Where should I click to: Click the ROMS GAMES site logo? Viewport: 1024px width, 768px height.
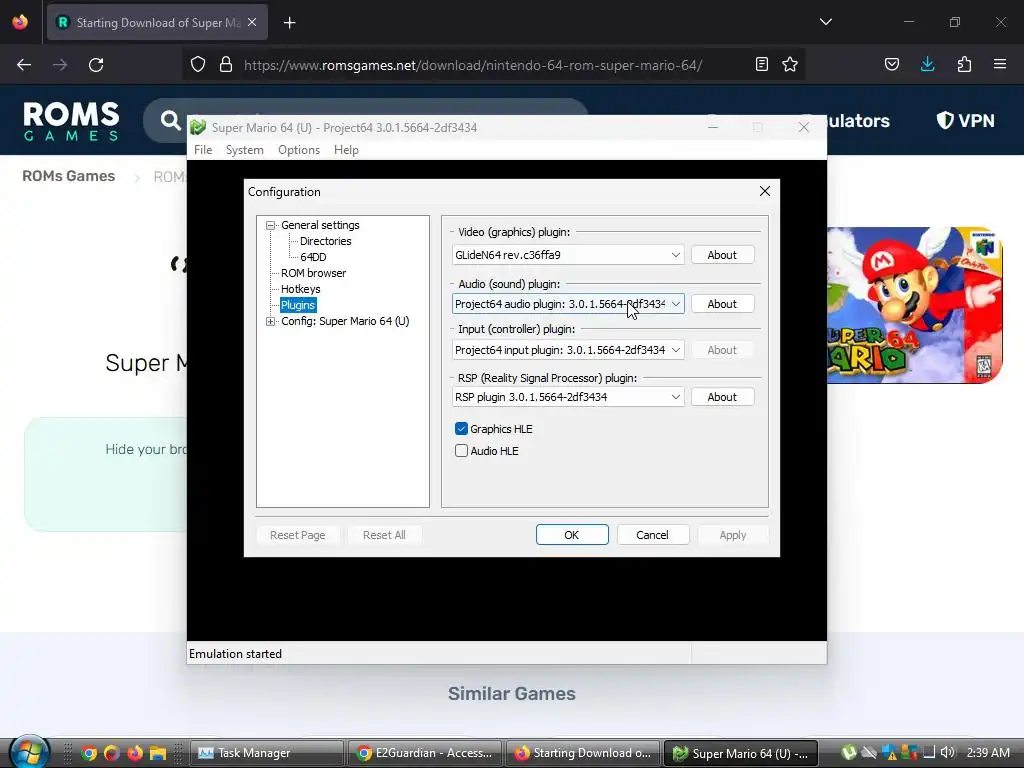[71, 121]
